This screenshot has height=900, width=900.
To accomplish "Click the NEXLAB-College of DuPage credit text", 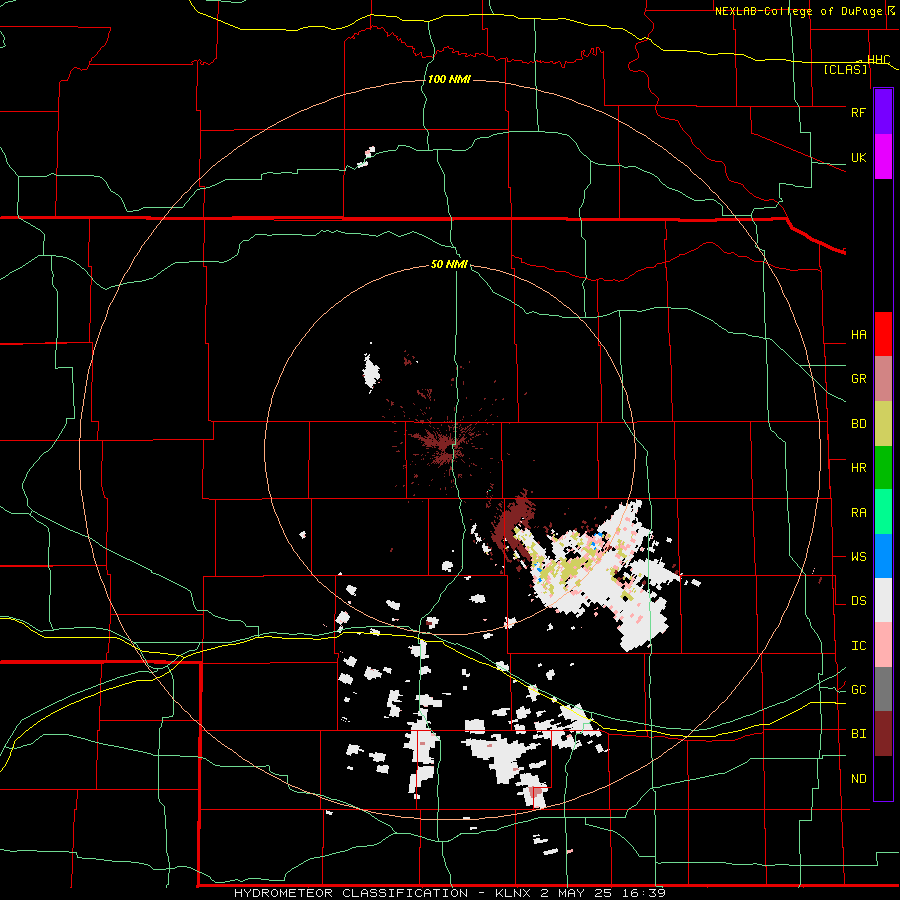I will pyautogui.click(x=801, y=11).
